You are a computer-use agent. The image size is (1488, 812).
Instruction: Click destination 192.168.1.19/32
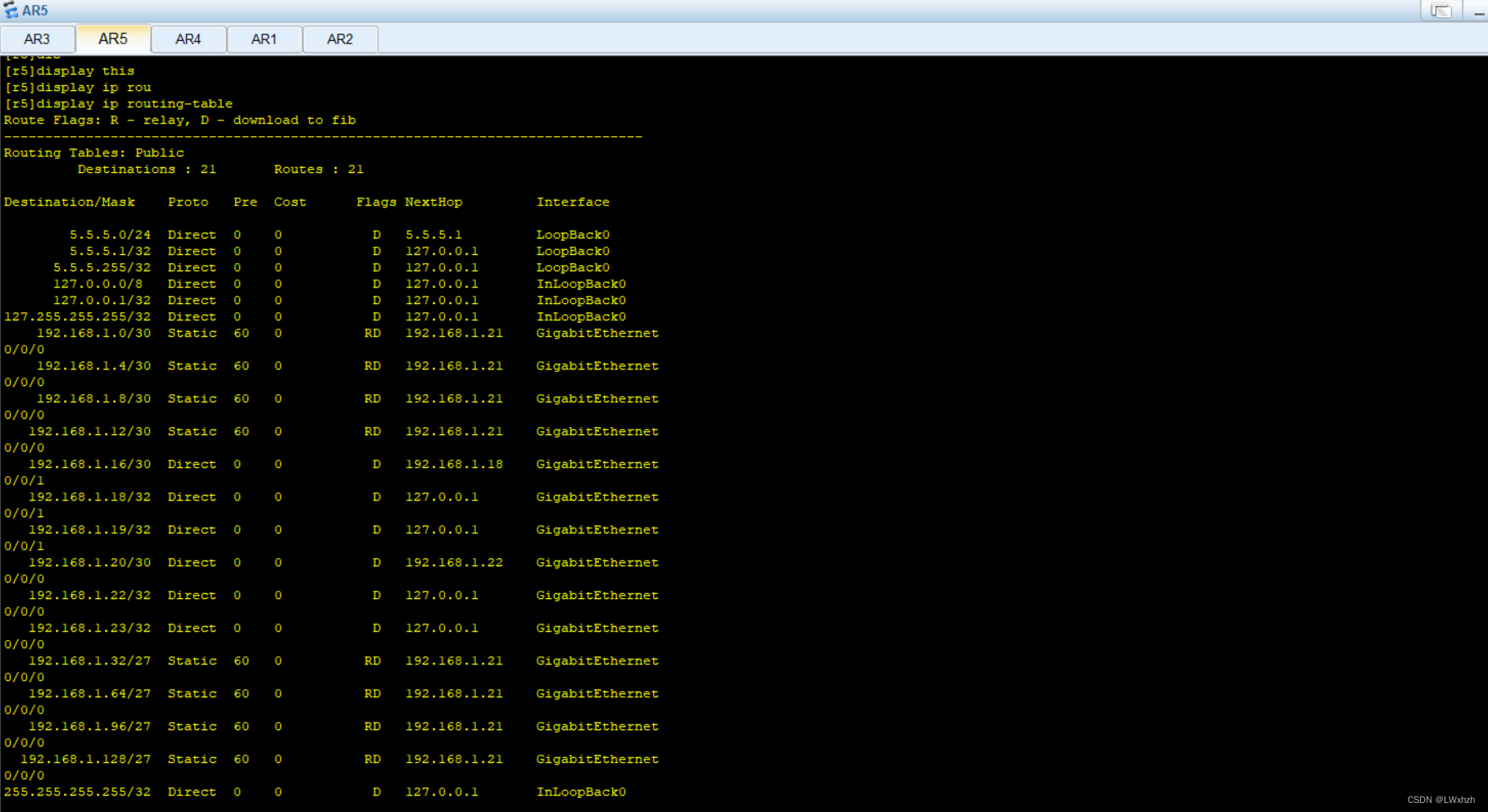pos(90,530)
